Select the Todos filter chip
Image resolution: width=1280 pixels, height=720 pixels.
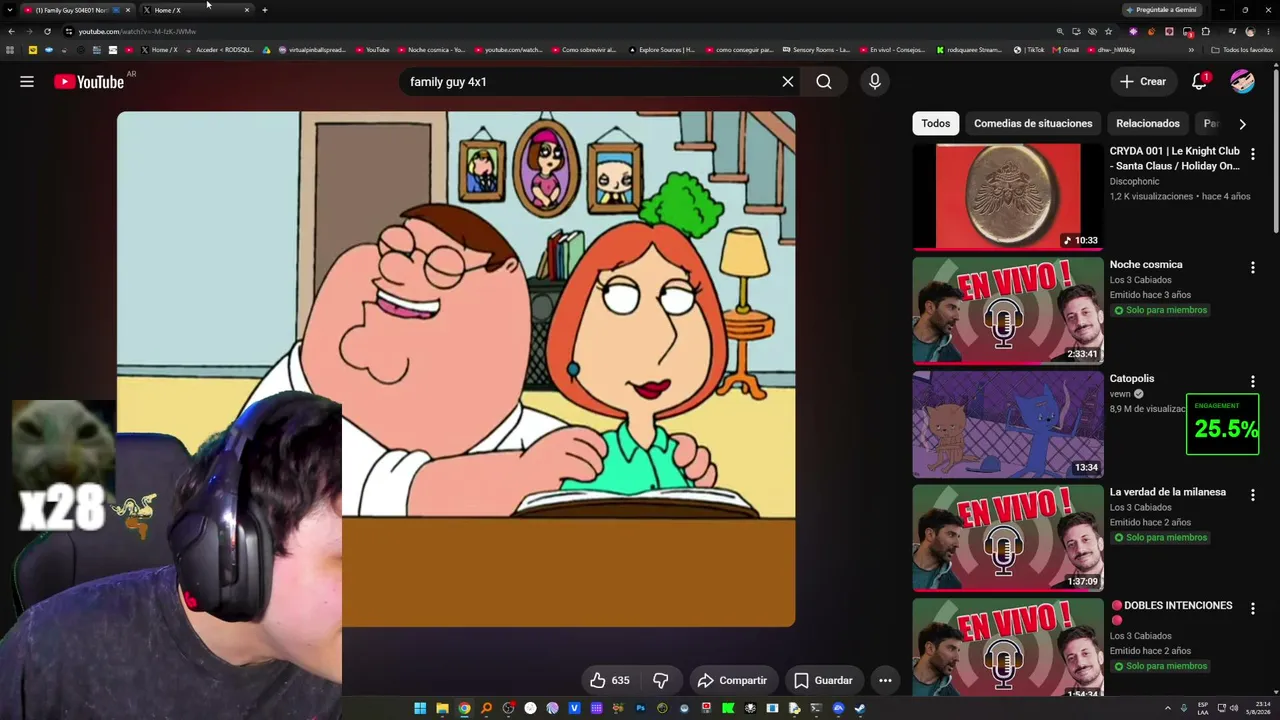(x=936, y=124)
